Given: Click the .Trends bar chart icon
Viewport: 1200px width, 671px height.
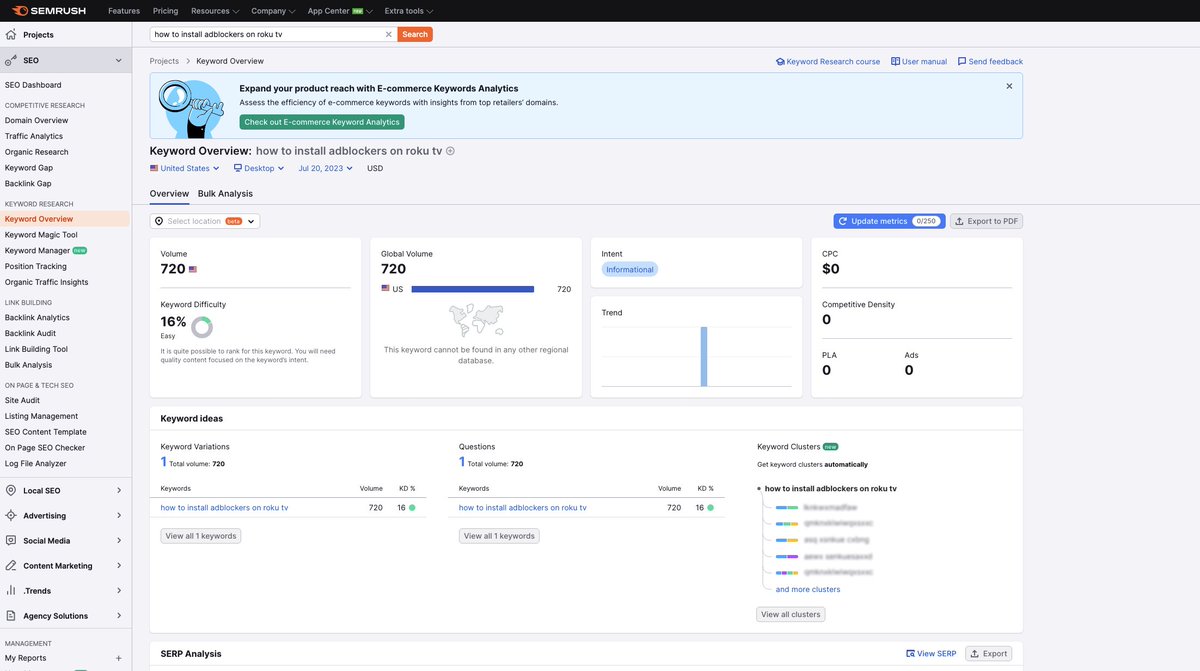Looking at the screenshot, I should (x=12, y=591).
